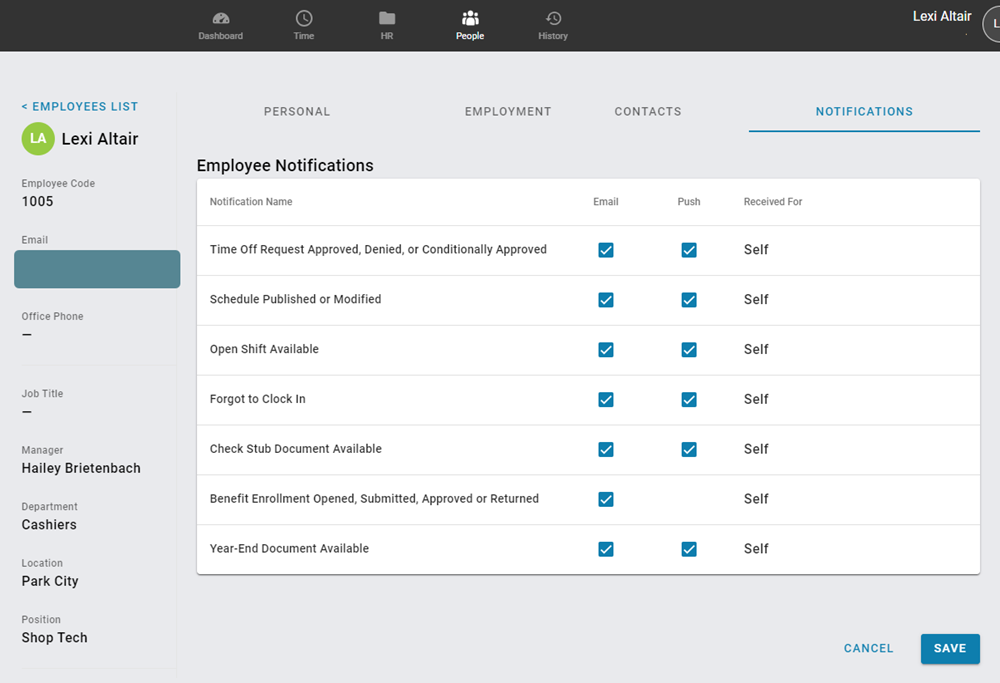Toggle Push for Year-End Document Available
This screenshot has width=1000, height=683.
pyautogui.click(x=689, y=548)
